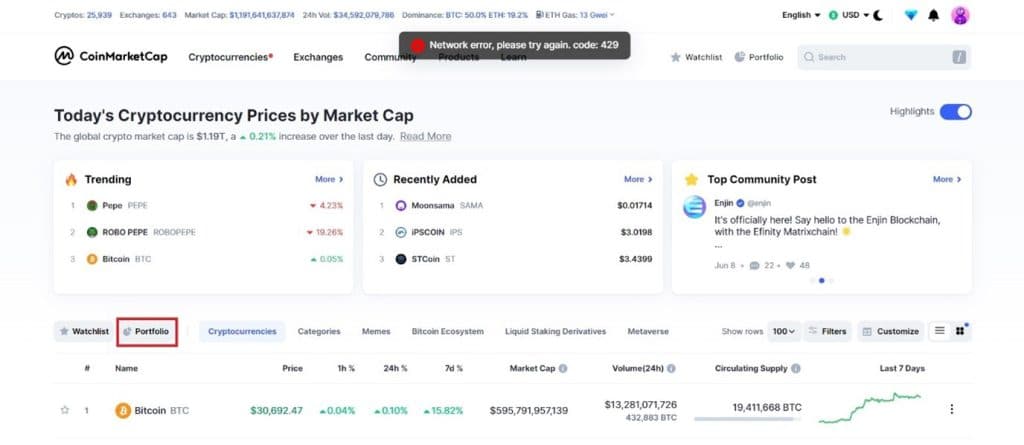
Task: Click Market Cap value in top bar
Action: (x=262, y=14)
